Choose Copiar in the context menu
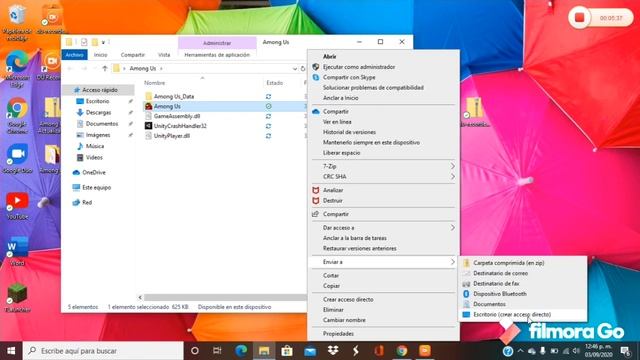The width and height of the screenshot is (640, 360). point(331,286)
